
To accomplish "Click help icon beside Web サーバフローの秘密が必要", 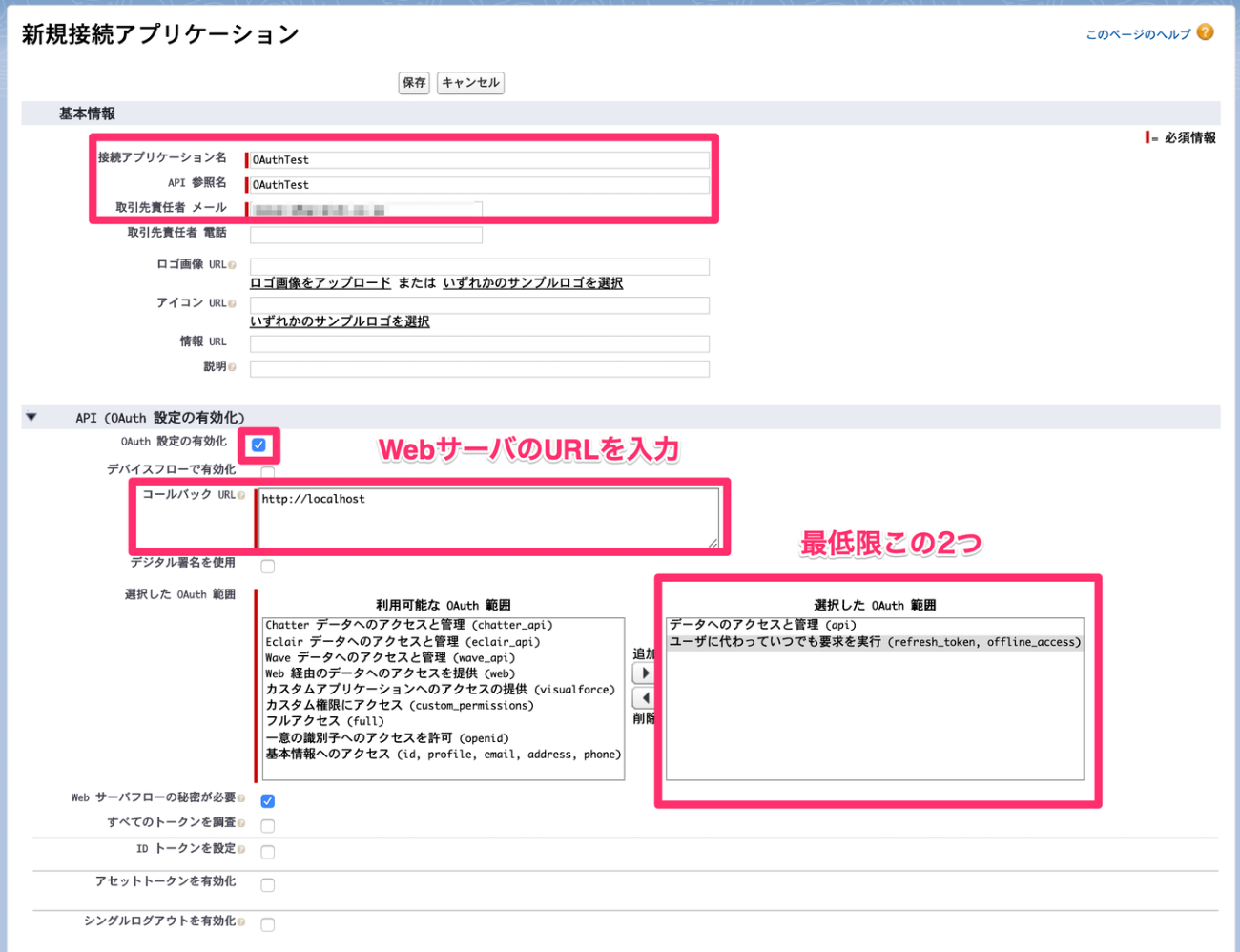I will coord(241,798).
